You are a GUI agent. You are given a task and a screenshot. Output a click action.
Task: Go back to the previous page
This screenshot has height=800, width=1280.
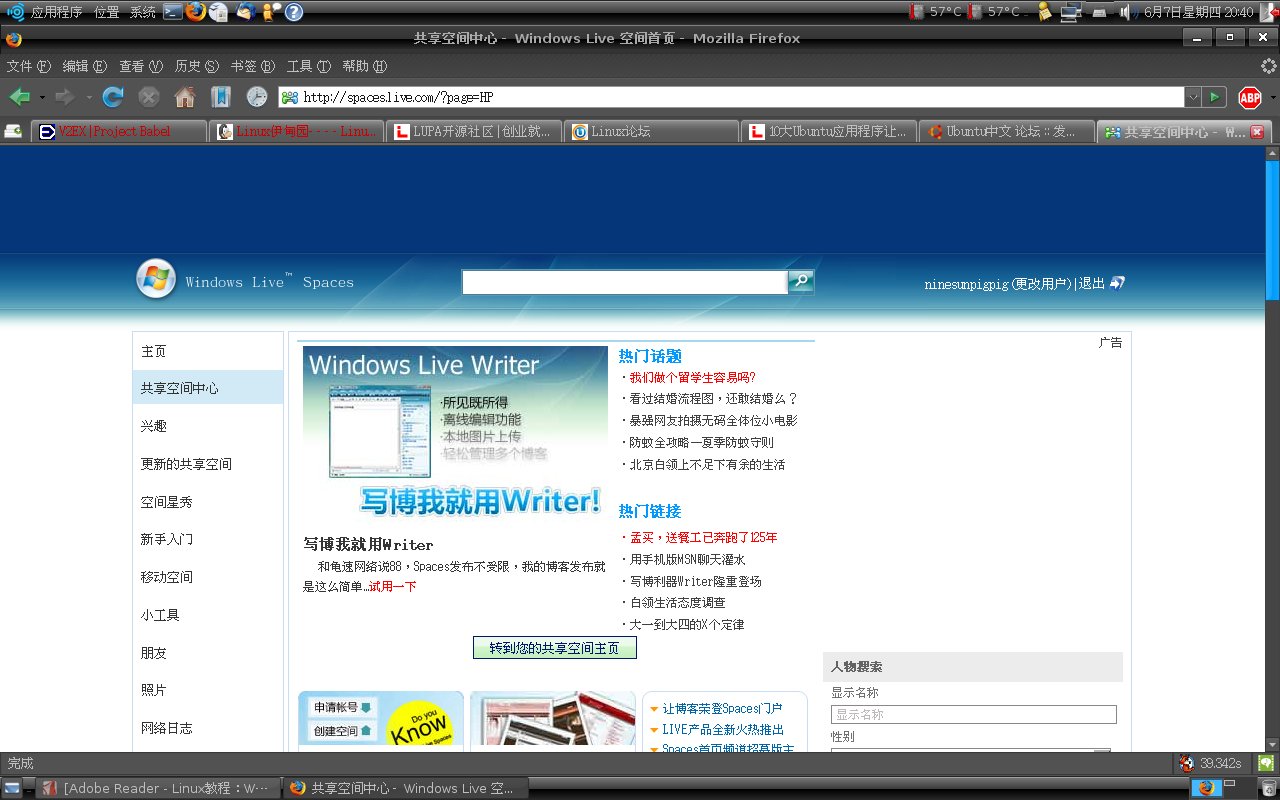(x=19, y=97)
